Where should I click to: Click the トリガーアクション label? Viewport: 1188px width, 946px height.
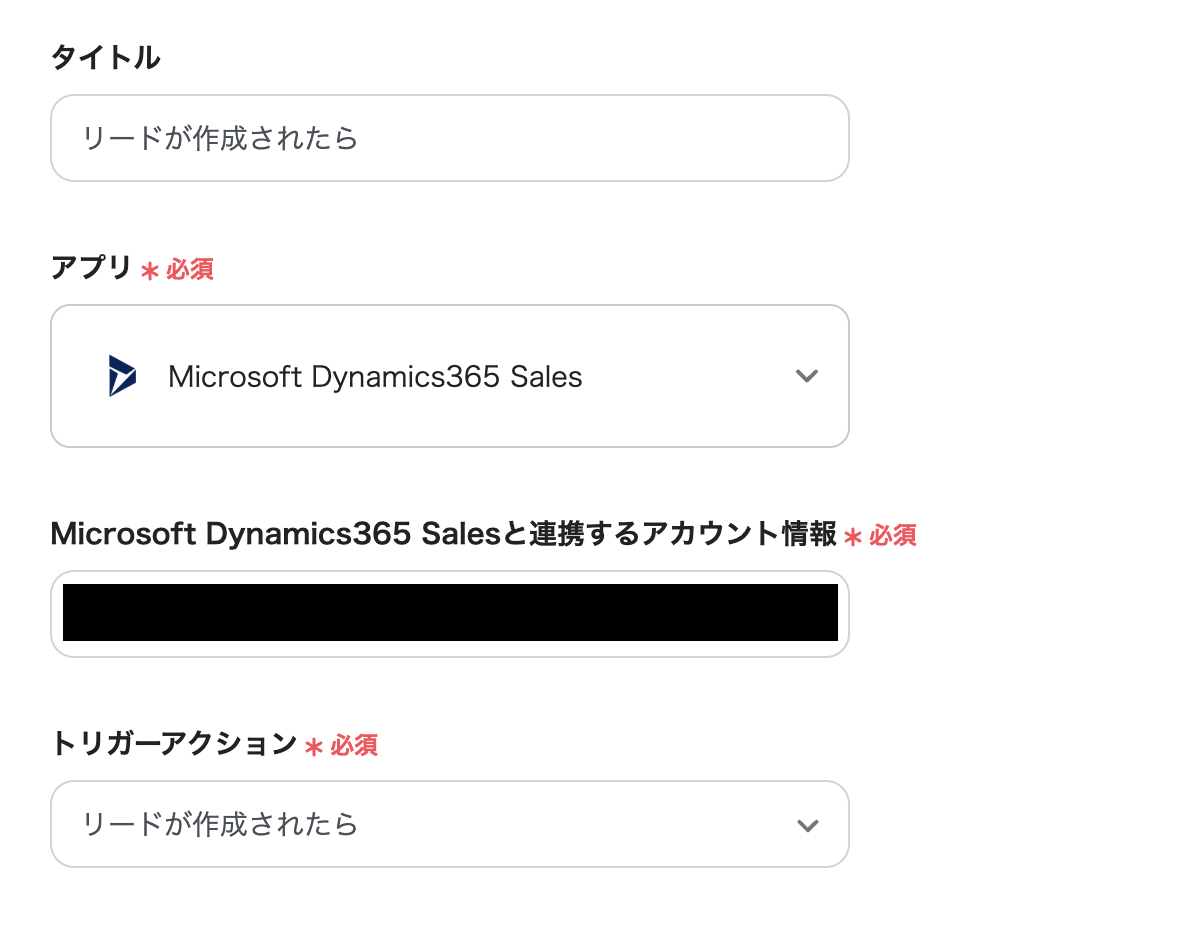tap(174, 744)
